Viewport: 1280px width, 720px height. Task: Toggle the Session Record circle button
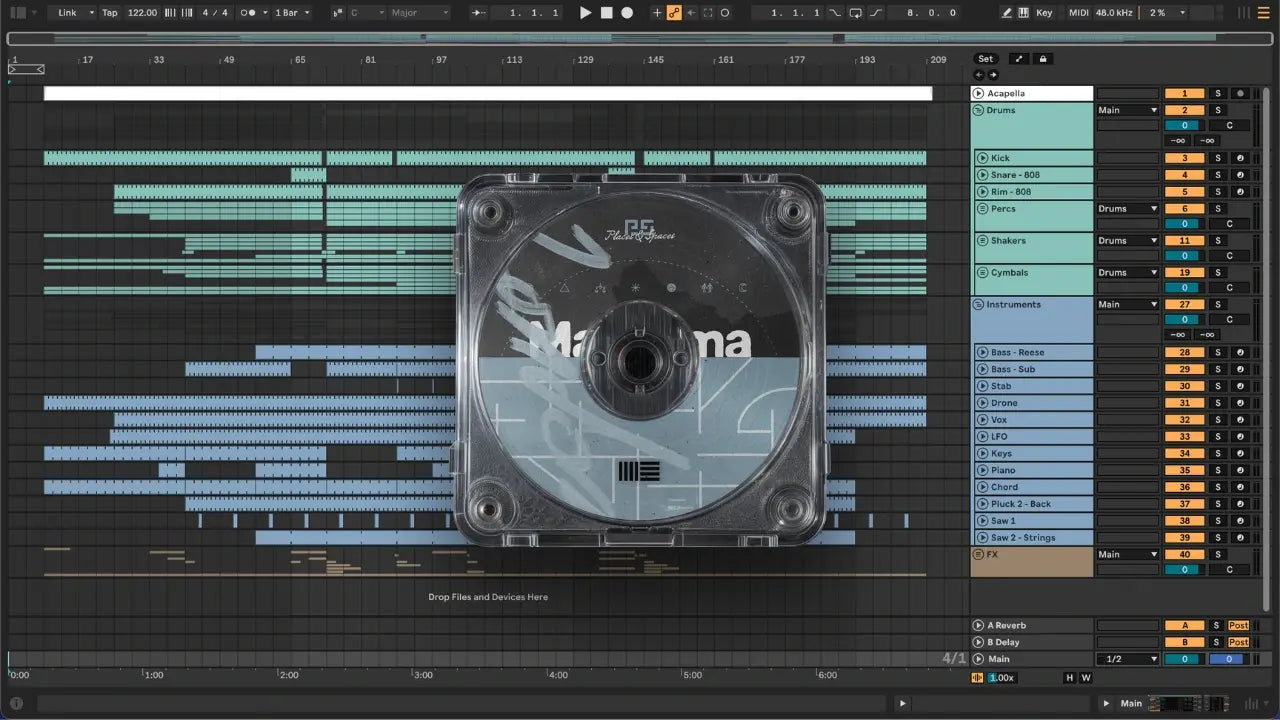(x=725, y=13)
